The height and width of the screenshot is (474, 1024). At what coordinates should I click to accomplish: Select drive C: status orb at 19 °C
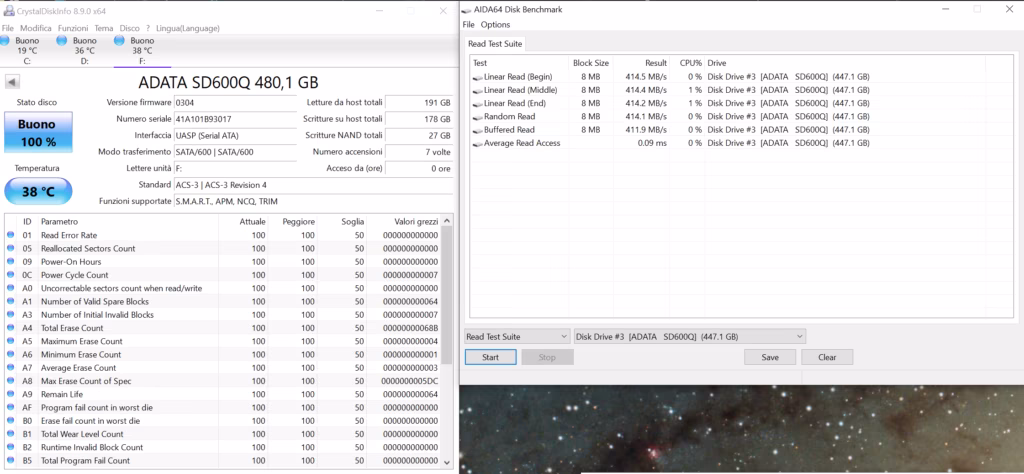5,40
